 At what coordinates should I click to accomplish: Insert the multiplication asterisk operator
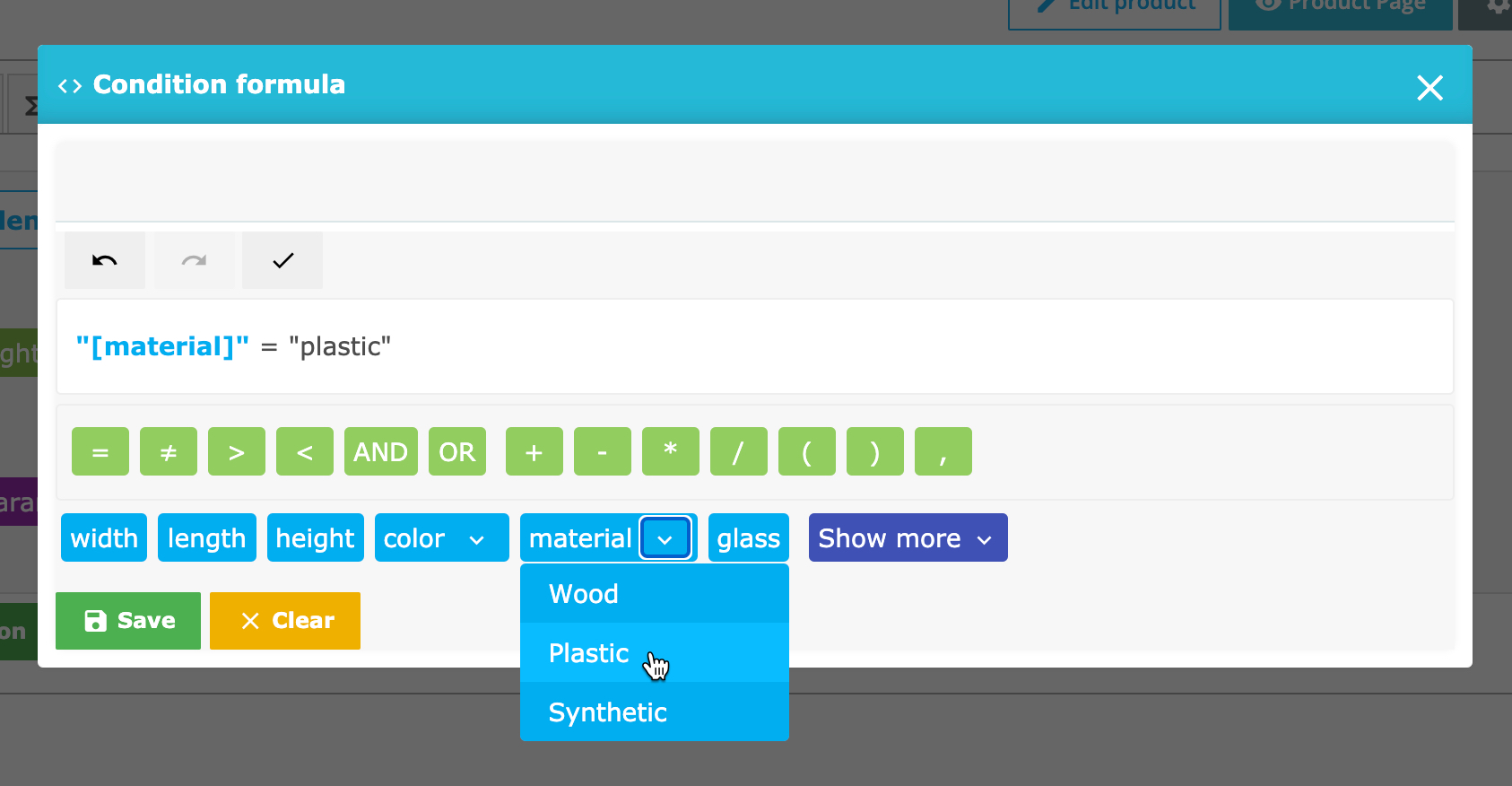[x=671, y=451]
